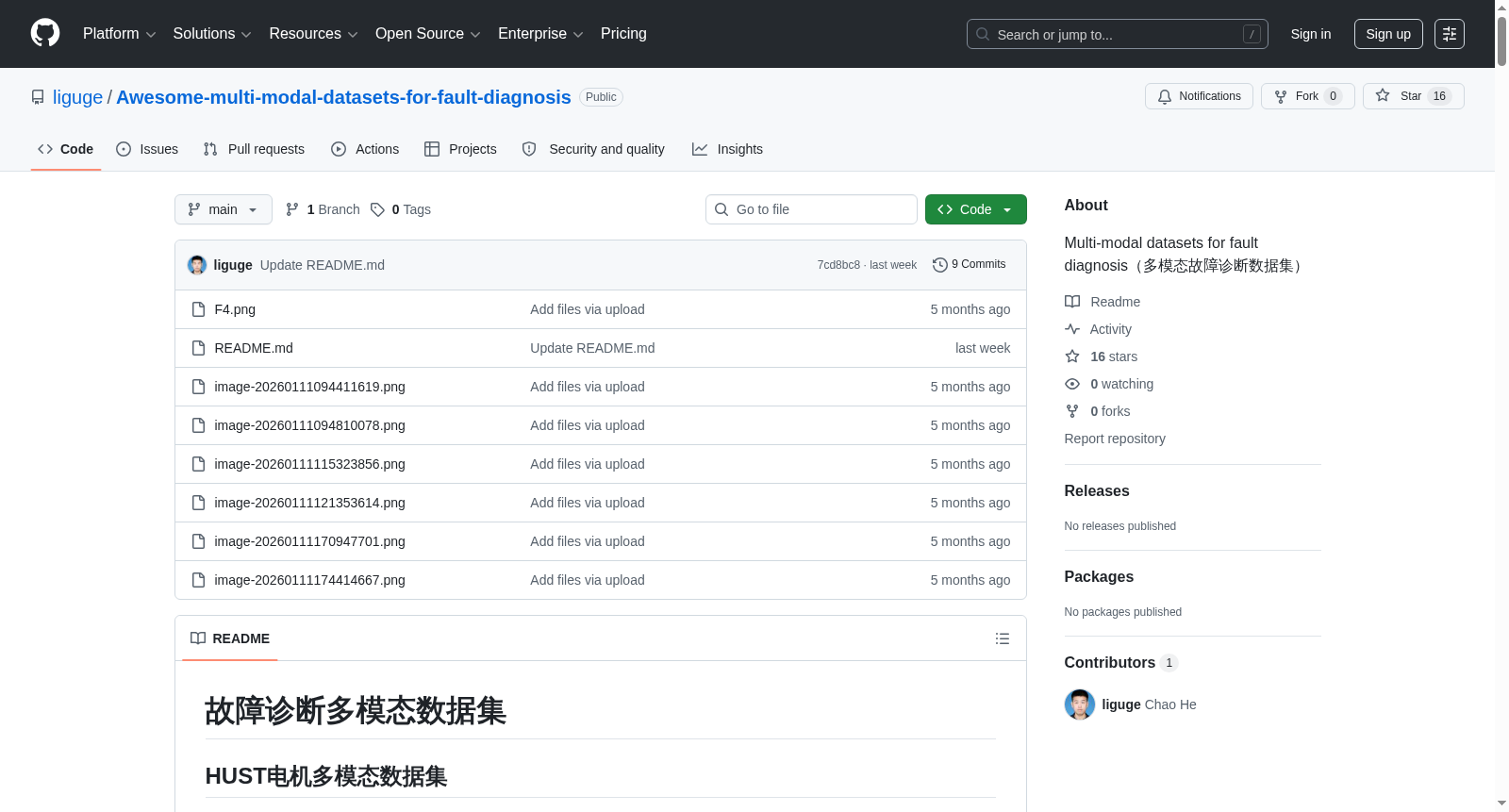The height and width of the screenshot is (812, 1509).
Task: Expand the Enterprise menu
Action: pyautogui.click(x=540, y=34)
